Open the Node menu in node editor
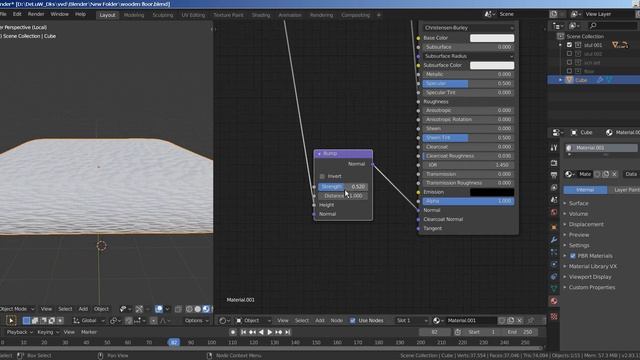This screenshot has width=640, height=360. coord(337,320)
